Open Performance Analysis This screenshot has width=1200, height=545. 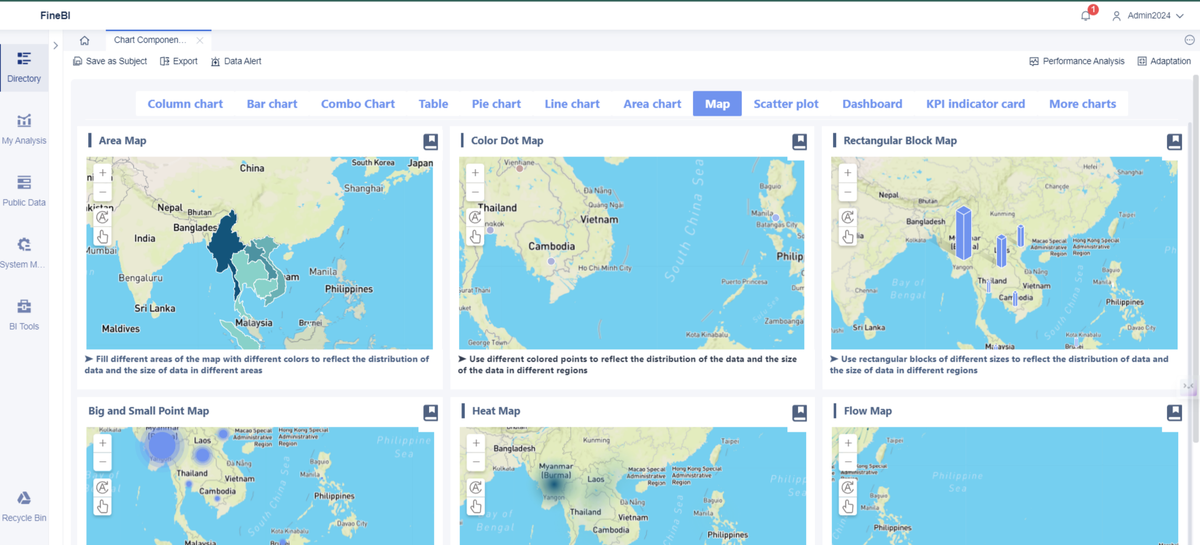pyautogui.click(x=1077, y=61)
